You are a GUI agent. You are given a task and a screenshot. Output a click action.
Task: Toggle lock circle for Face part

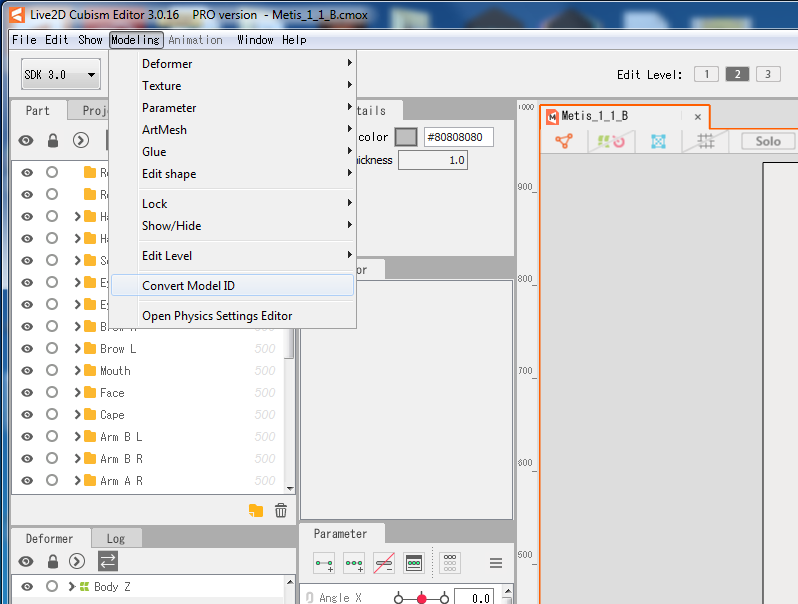[52, 392]
